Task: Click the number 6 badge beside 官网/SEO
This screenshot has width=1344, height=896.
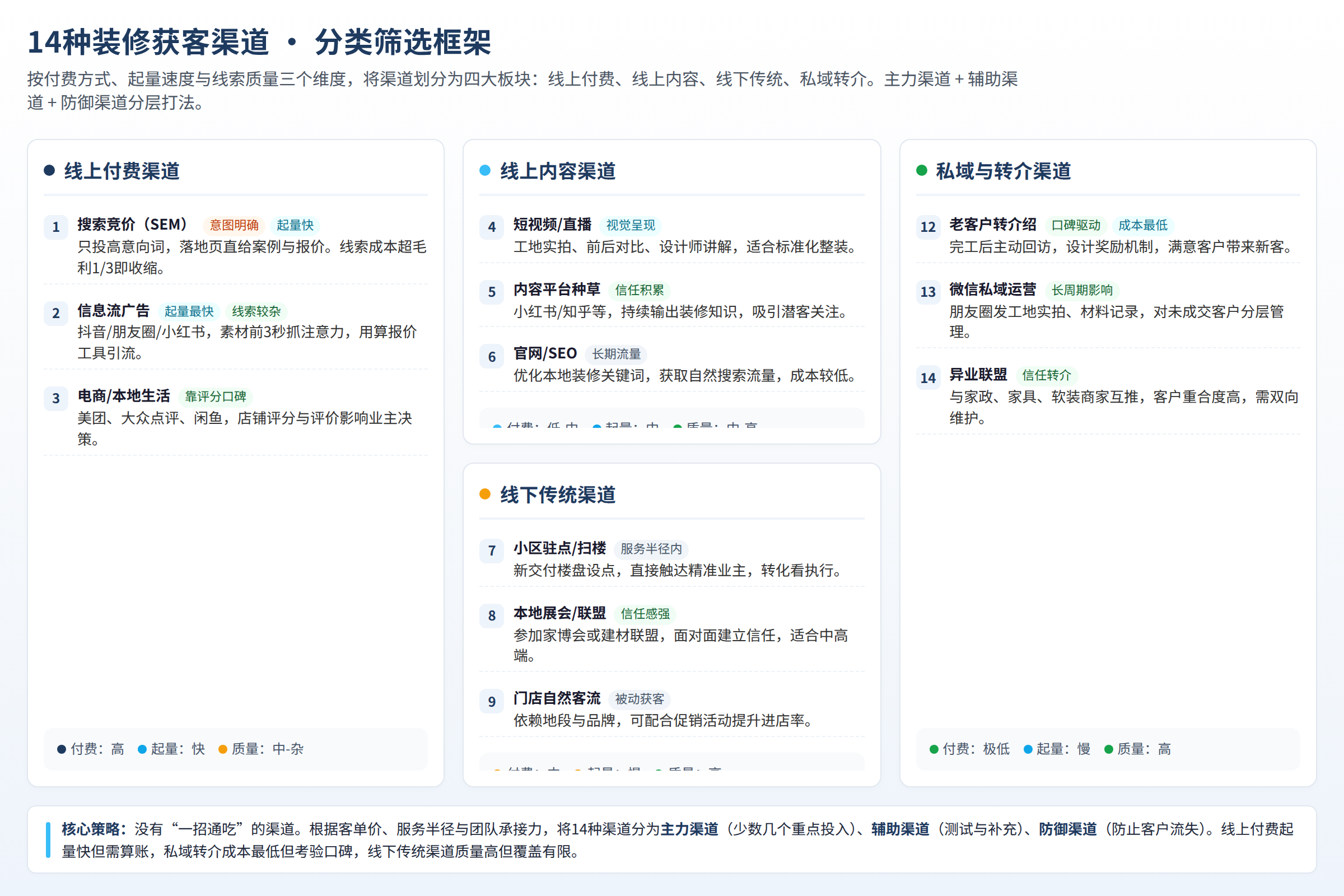Action: 492,357
